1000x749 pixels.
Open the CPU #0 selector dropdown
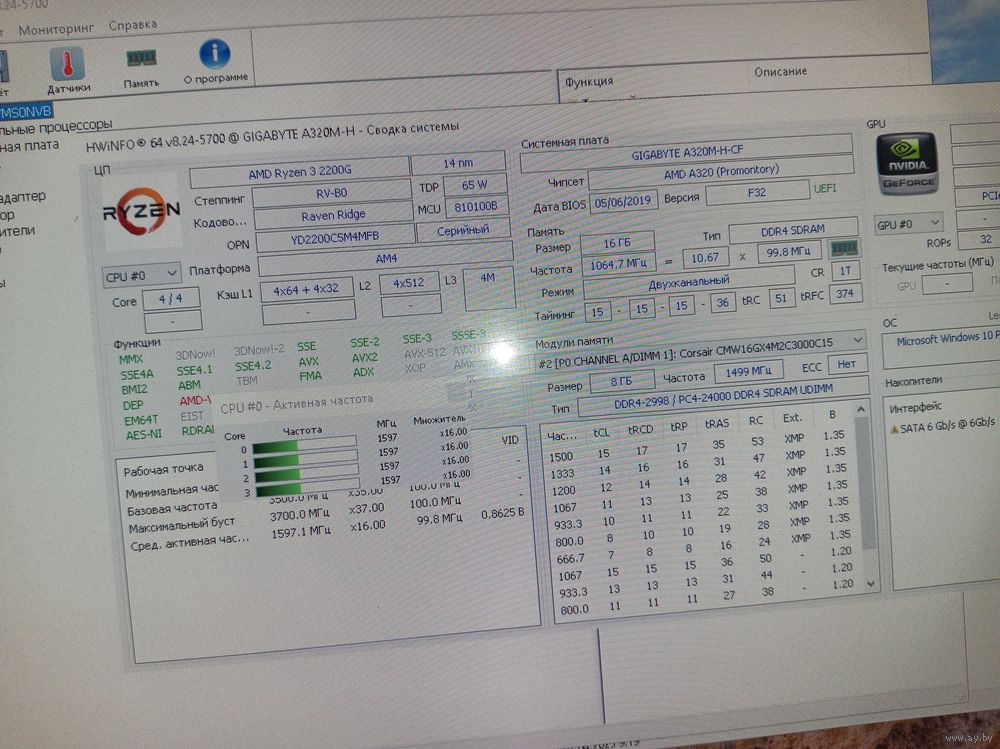(141, 274)
